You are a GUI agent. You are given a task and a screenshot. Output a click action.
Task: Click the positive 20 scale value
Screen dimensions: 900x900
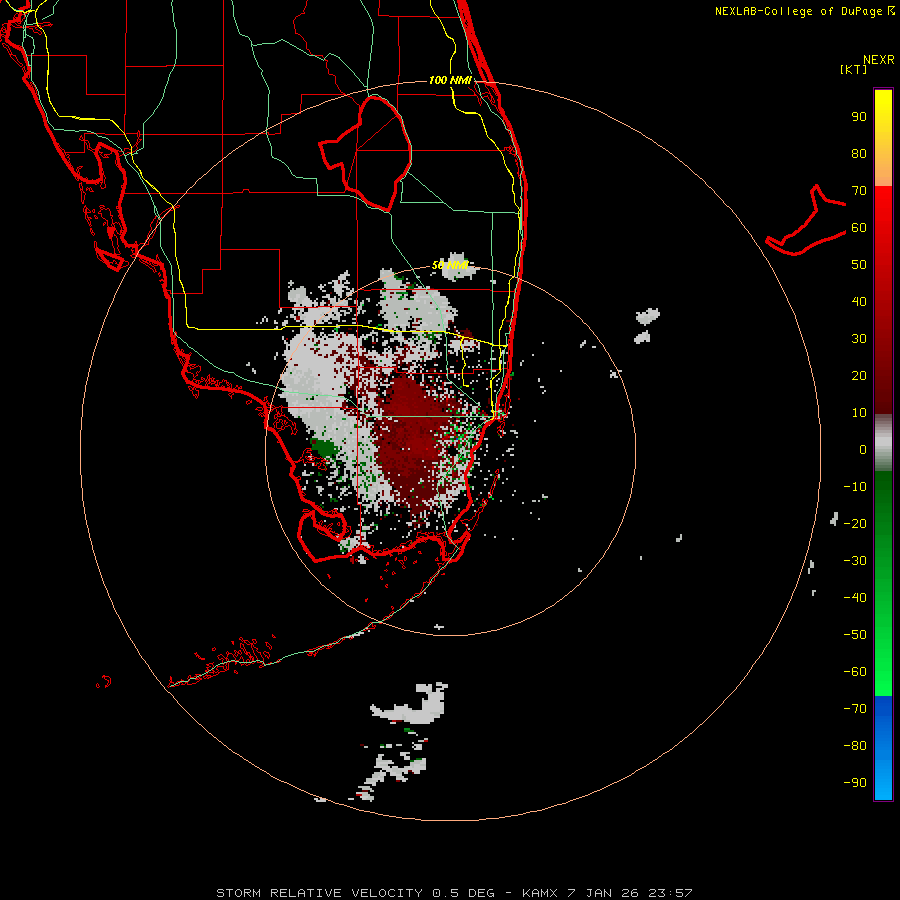click(859, 375)
